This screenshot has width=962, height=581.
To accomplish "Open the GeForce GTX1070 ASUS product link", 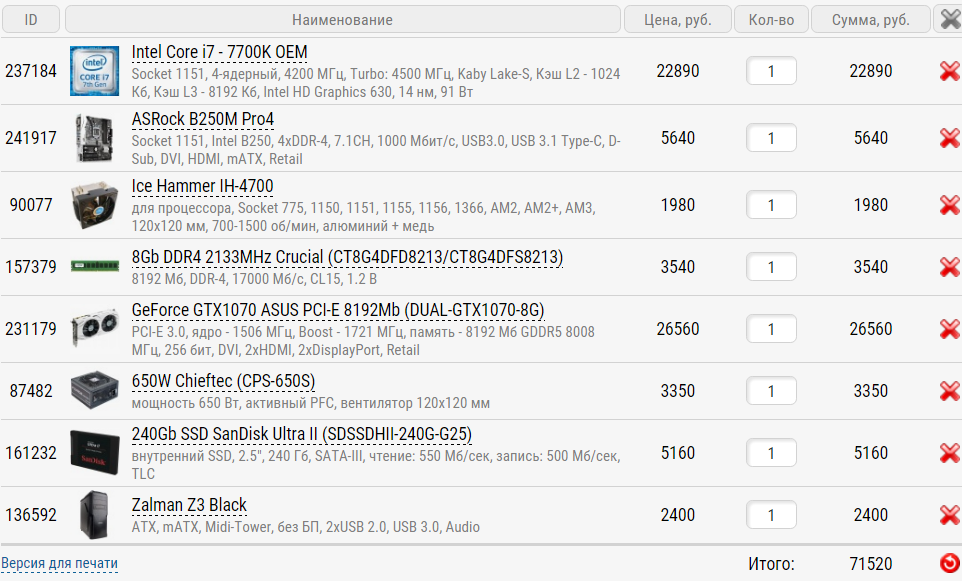I will pos(338,310).
